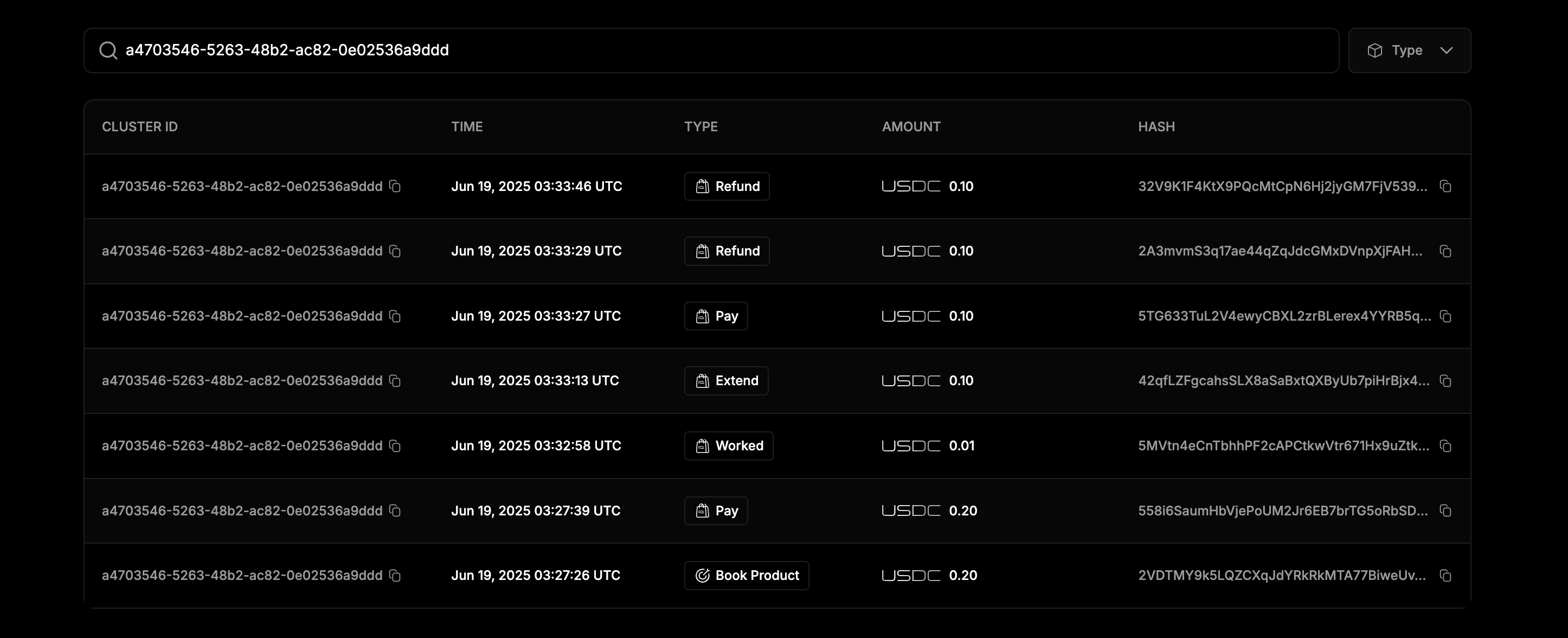Copy hash starting with 5TG633TuL2V4
This screenshot has height=638, width=1568.
pyautogui.click(x=1445, y=316)
